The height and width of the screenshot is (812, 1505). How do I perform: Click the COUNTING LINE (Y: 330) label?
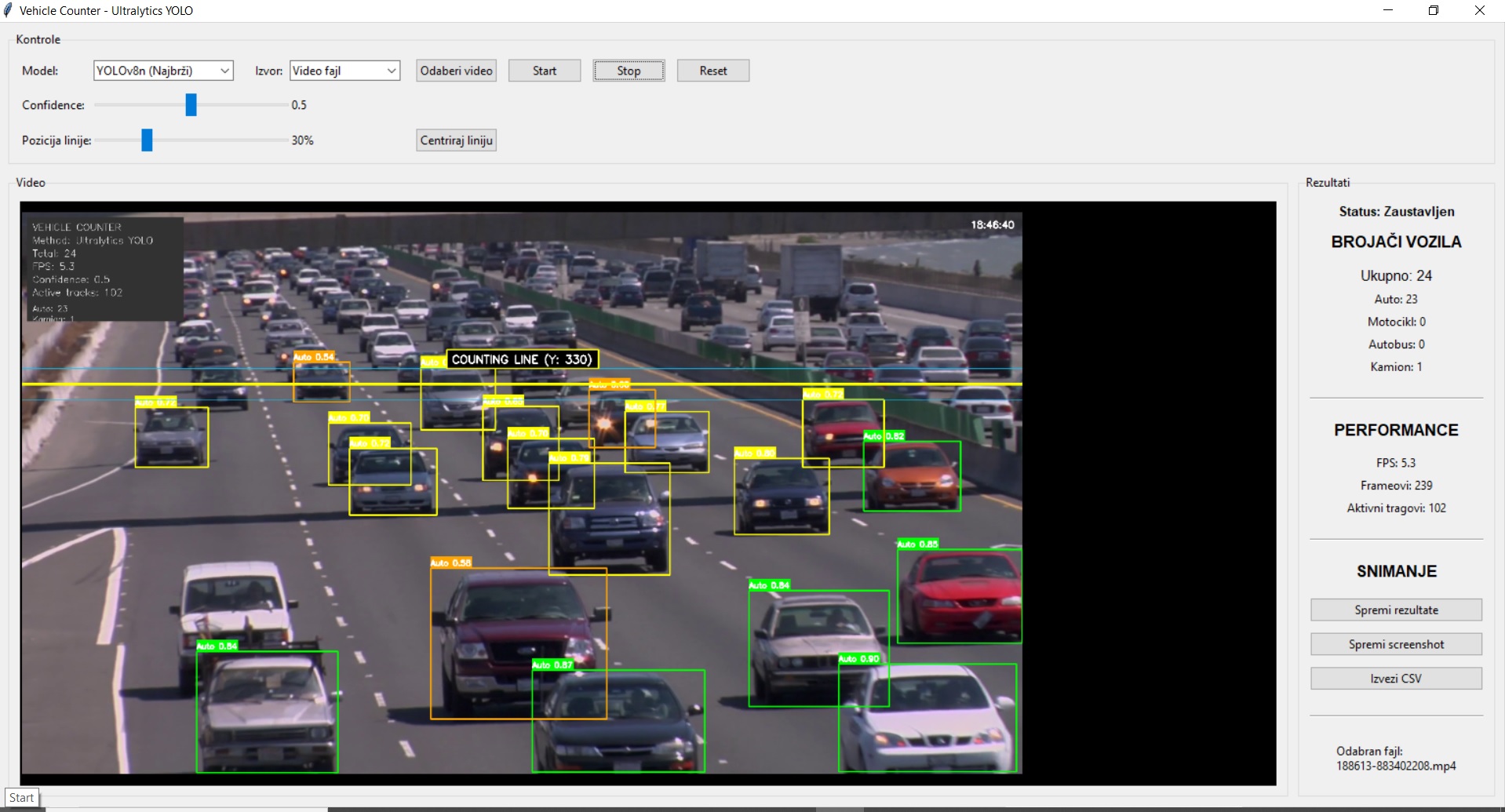[522, 359]
